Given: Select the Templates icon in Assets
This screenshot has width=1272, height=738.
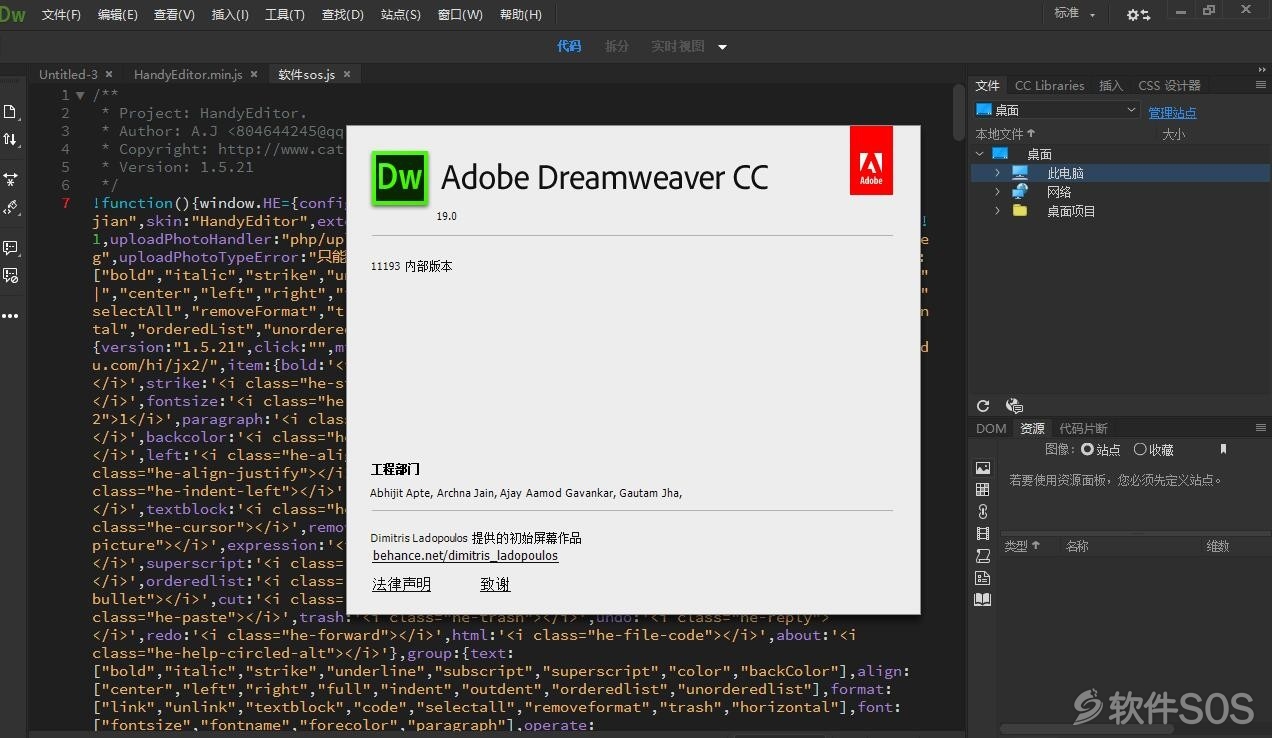Looking at the screenshot, I should click(983, 578).
